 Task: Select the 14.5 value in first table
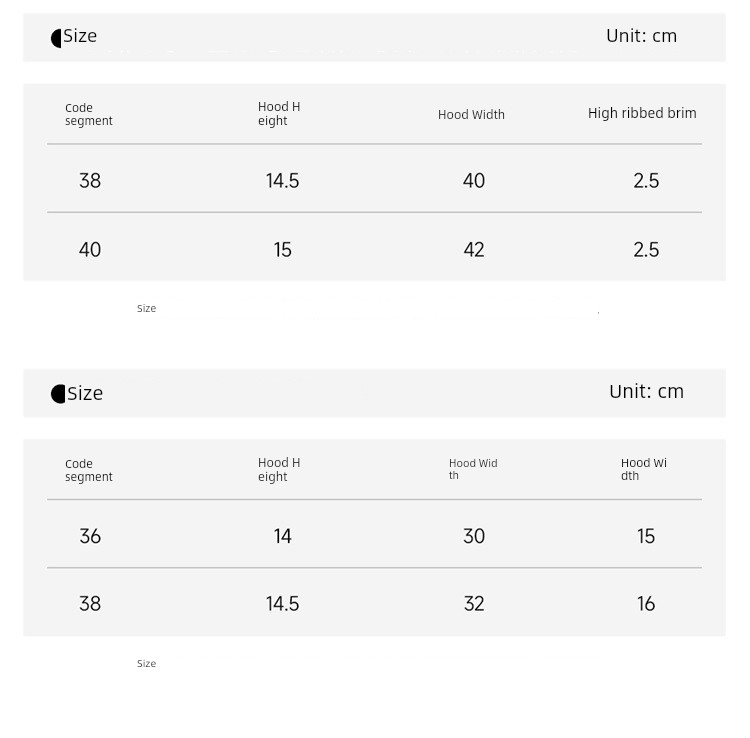tap(282, 181)
